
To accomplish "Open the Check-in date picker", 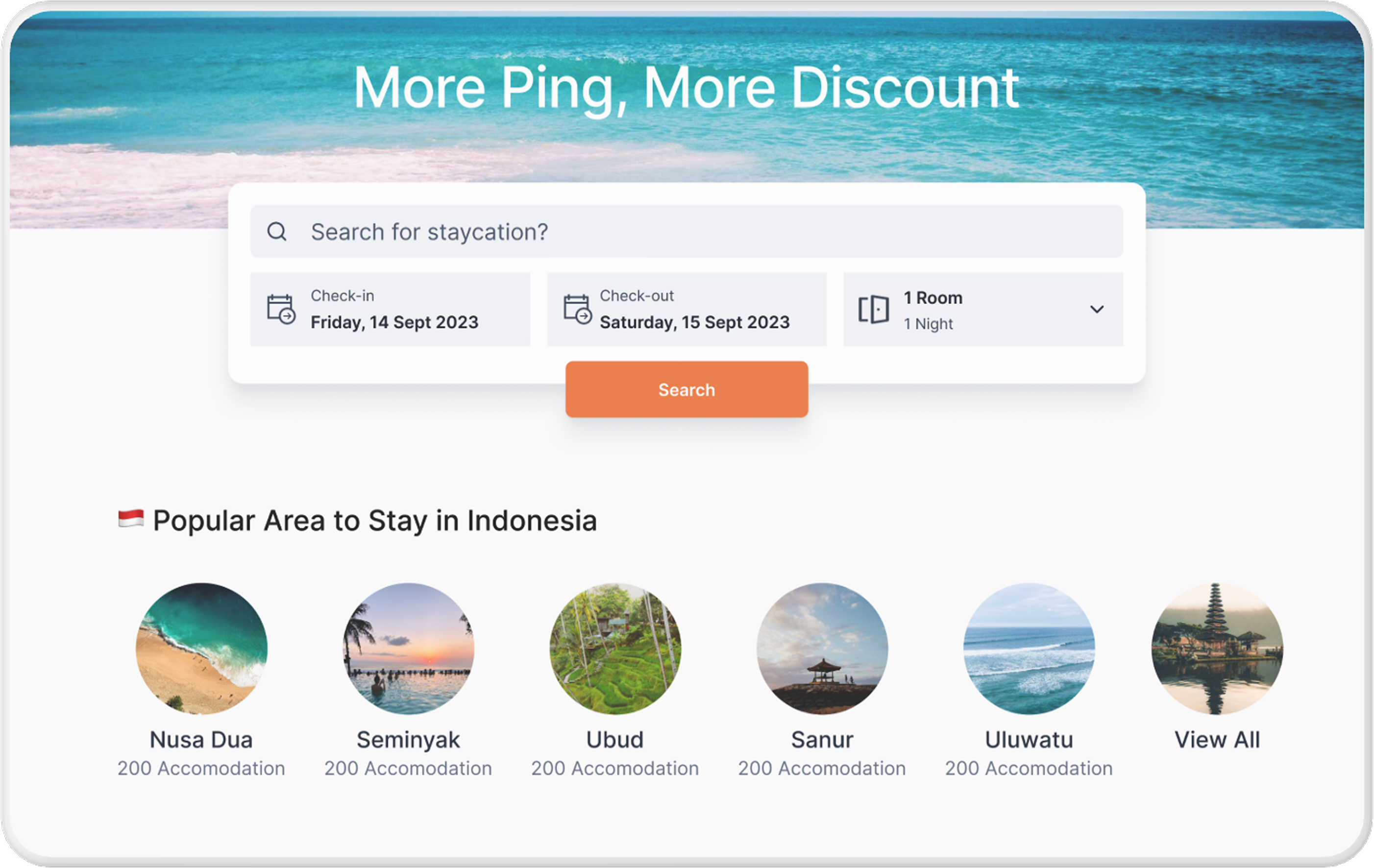I will coord(393,310).
